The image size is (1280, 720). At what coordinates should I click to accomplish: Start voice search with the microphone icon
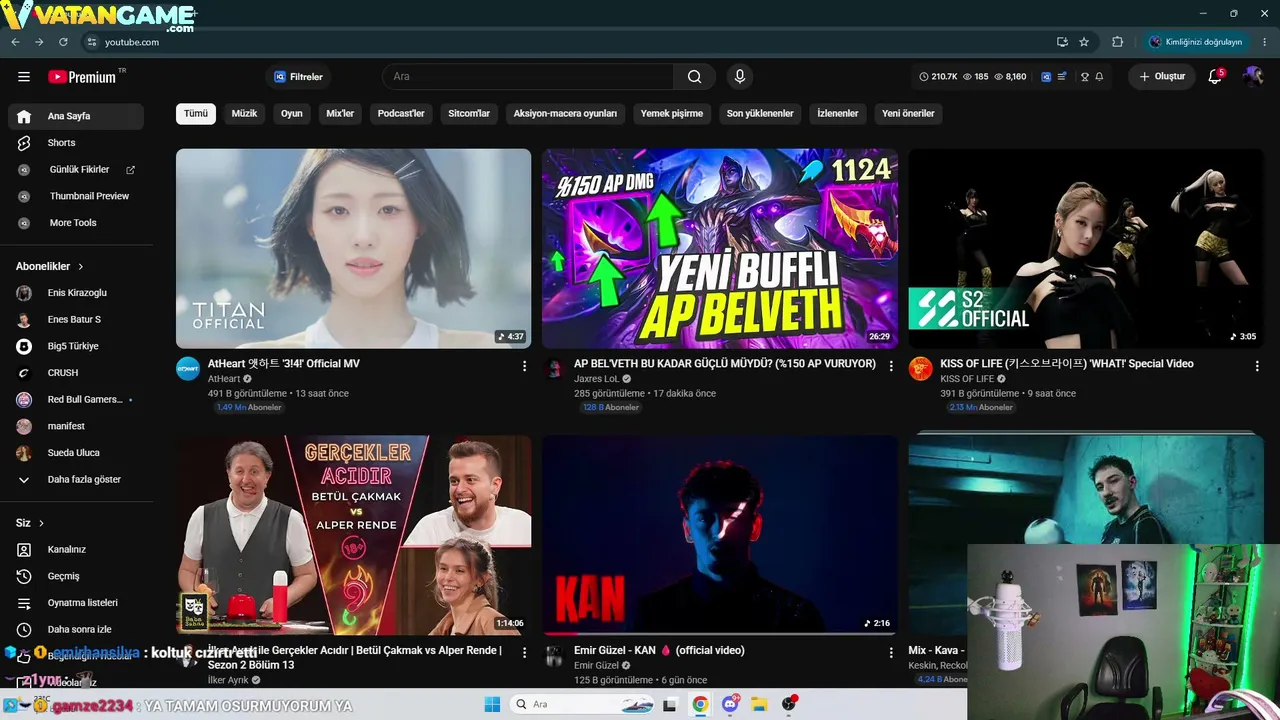pyautogui.click(x=740, y=77)
